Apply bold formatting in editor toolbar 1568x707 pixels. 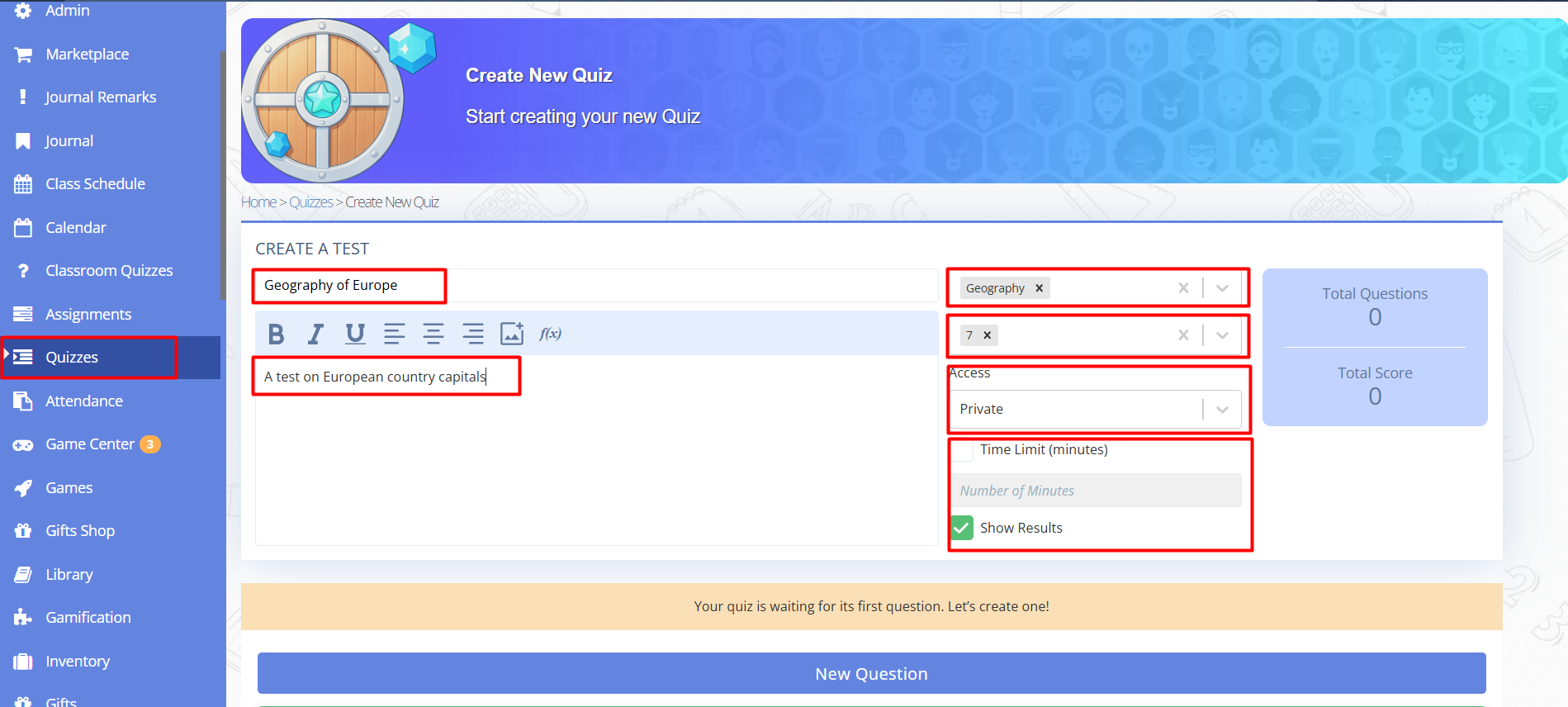click(276, 334)
